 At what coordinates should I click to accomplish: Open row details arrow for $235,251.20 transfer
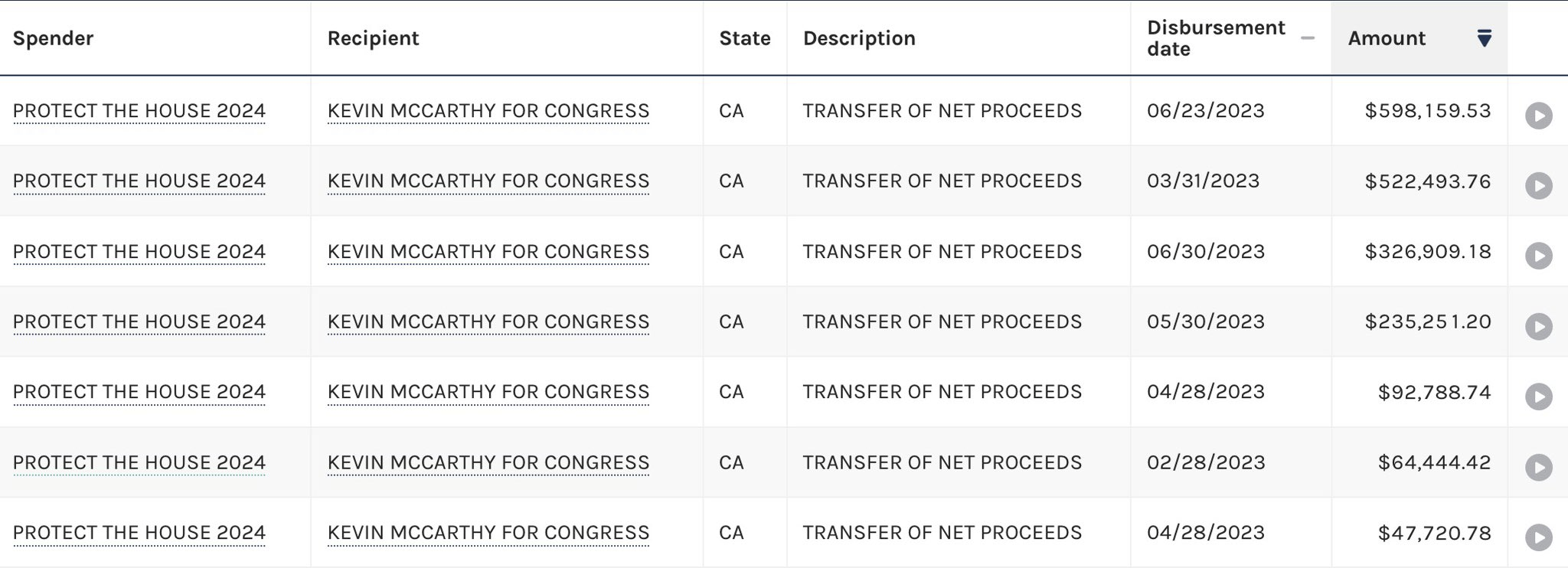(x=1538, y=326)
